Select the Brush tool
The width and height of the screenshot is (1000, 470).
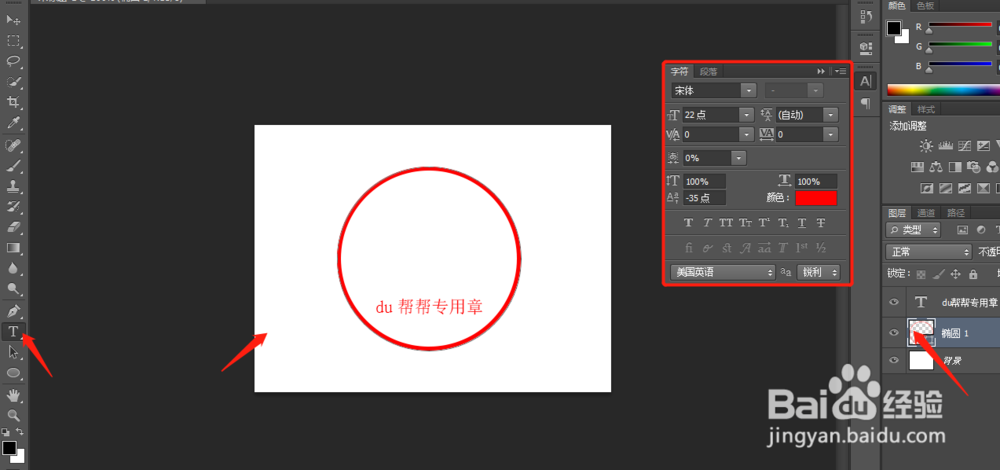pyautogui.click(x=13, y=166)
